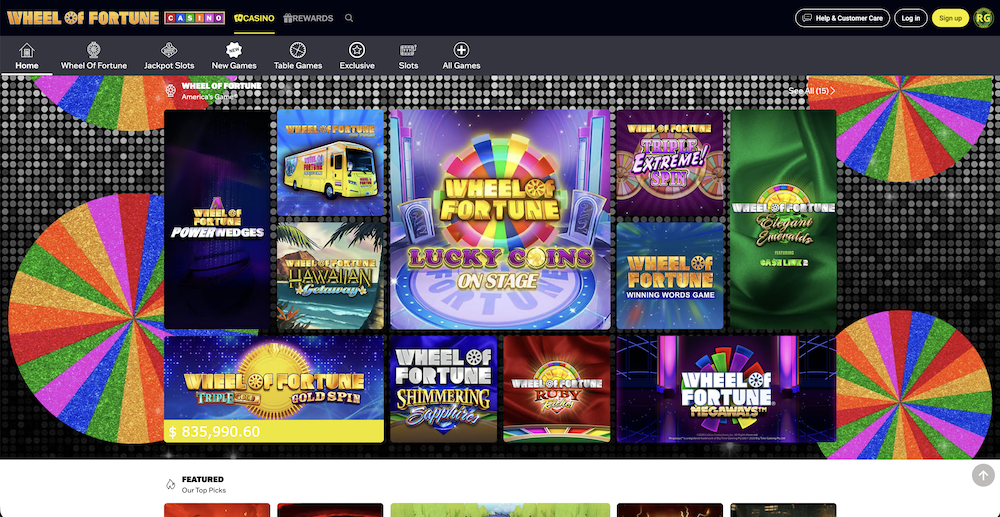Click the $ 835,990.60 jackpot amount
Screen dimensions: 1000x517
[x=214, y=432]
